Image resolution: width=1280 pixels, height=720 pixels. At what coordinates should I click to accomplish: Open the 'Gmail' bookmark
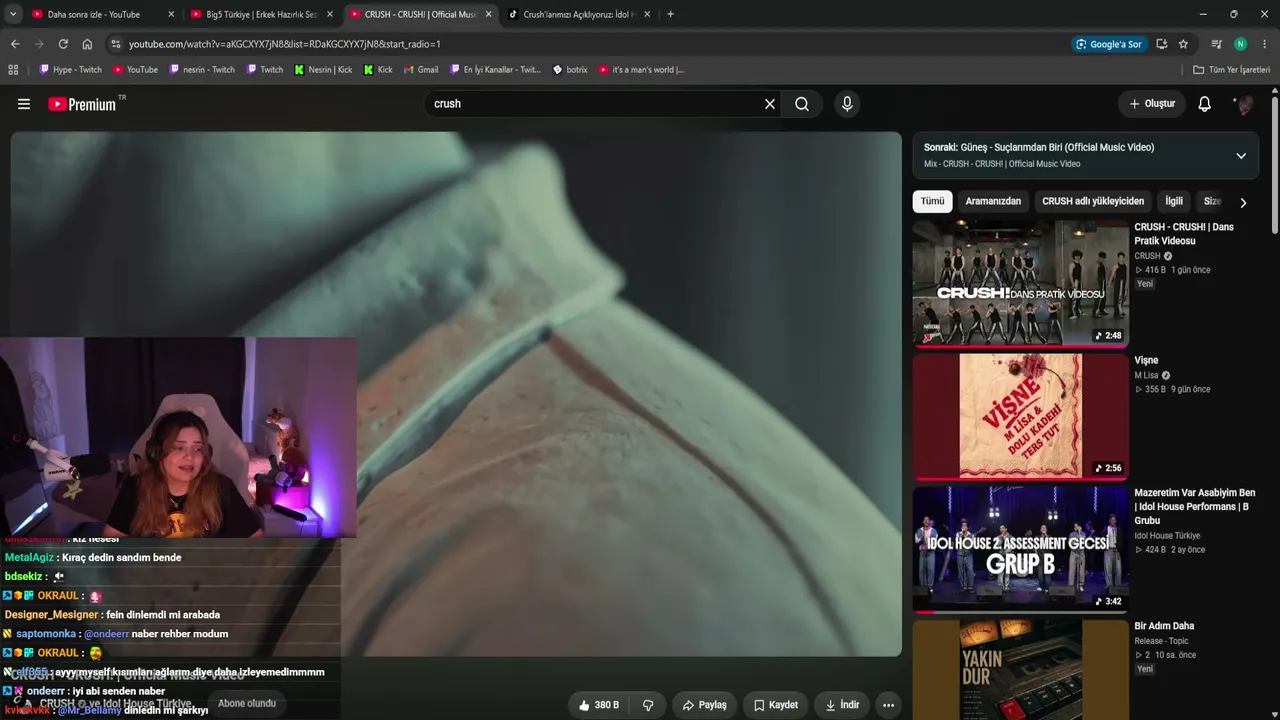[x=420, y=70]
